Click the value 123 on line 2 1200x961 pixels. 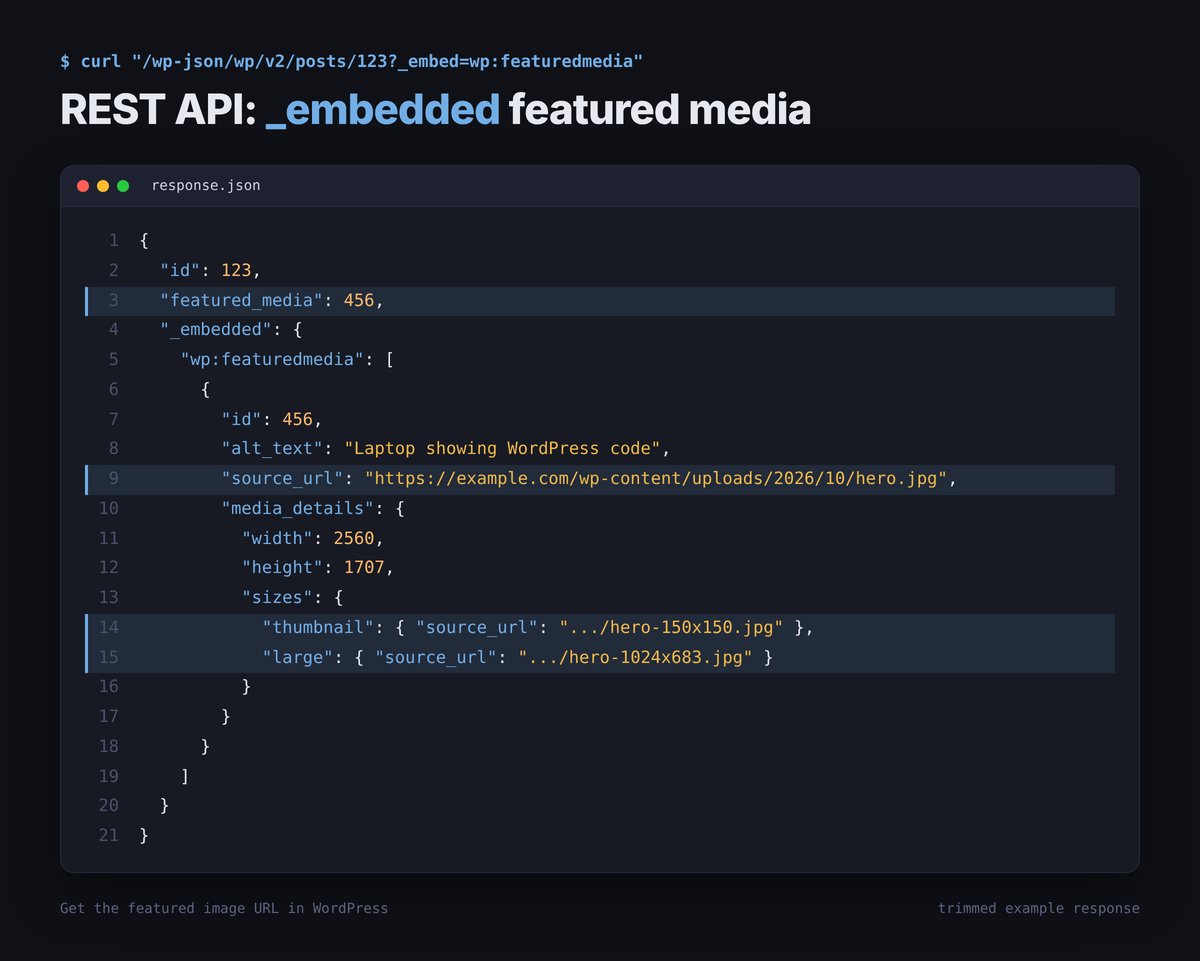pos(237,271)
